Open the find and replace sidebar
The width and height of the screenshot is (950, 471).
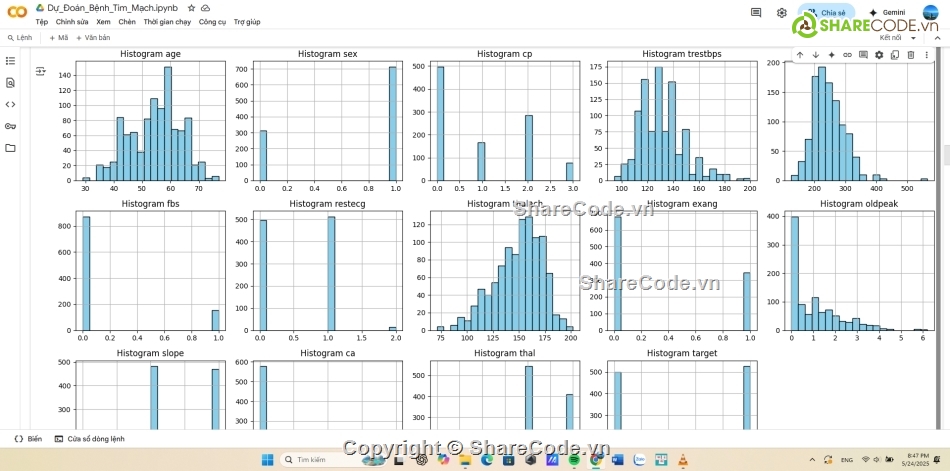click(10, 82)
